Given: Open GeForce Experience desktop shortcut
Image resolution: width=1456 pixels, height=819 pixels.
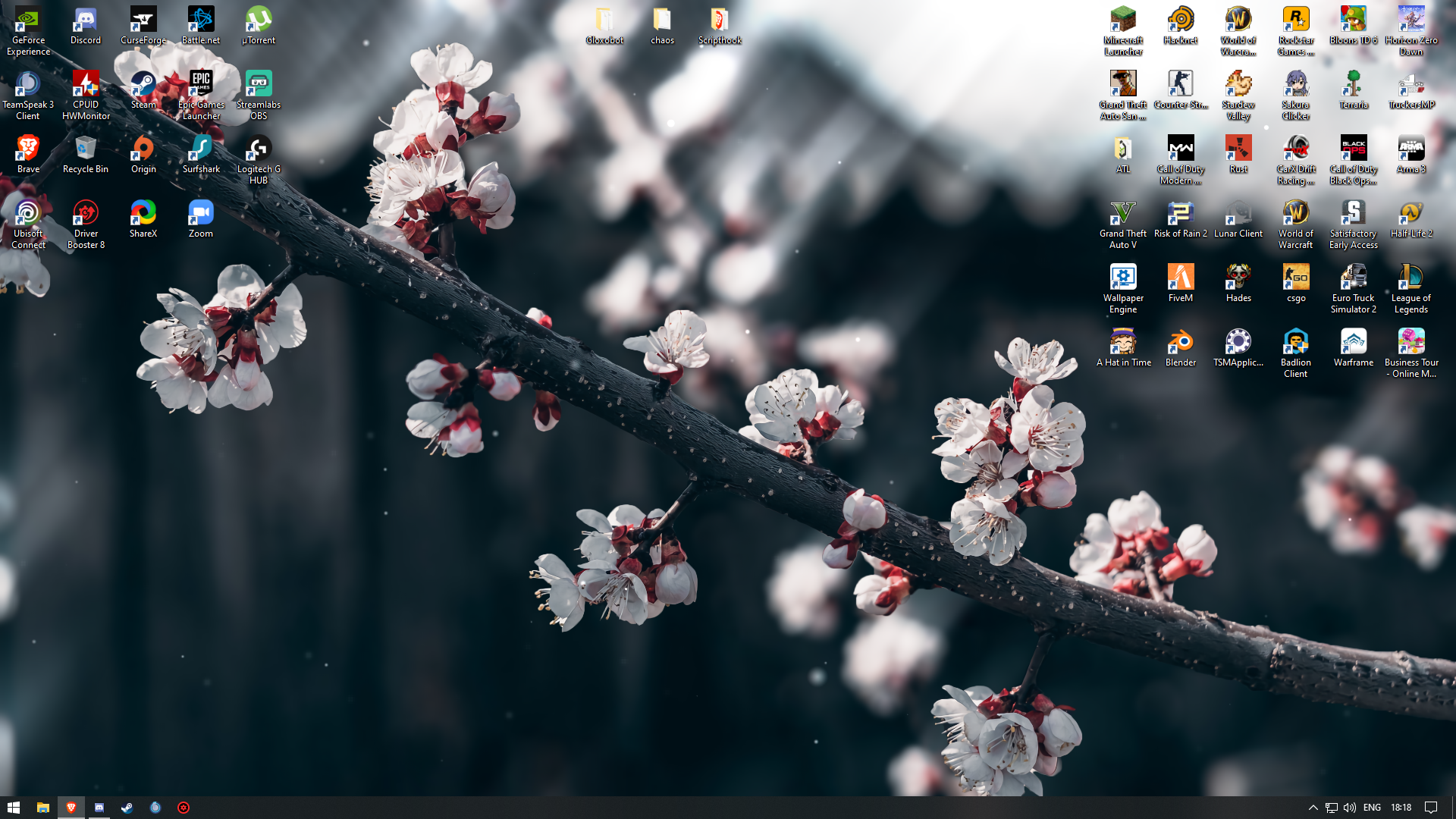Looking at the screenshot, I should tap(28, 30).
